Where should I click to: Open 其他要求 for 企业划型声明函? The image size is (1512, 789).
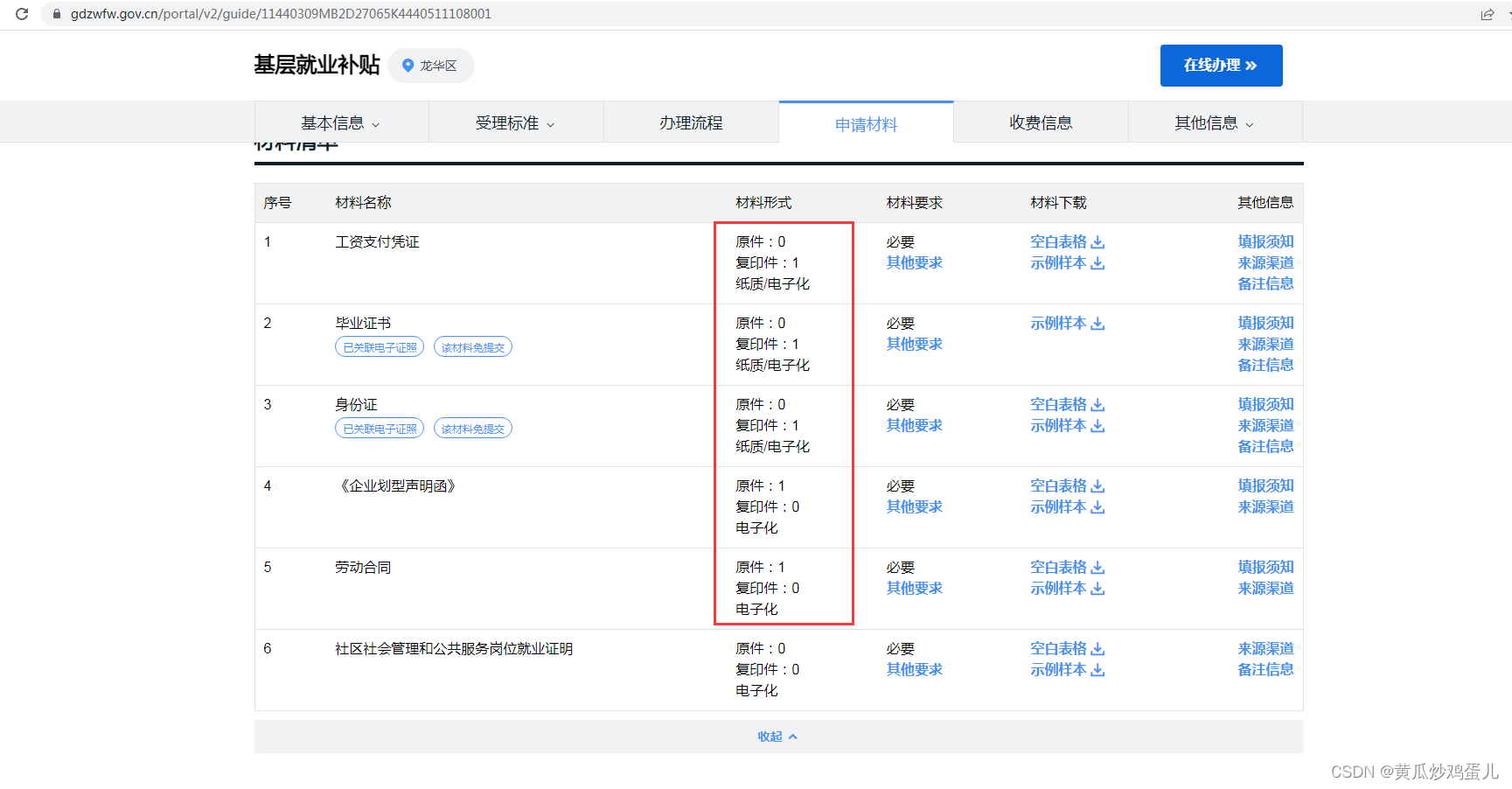point(914,506)
